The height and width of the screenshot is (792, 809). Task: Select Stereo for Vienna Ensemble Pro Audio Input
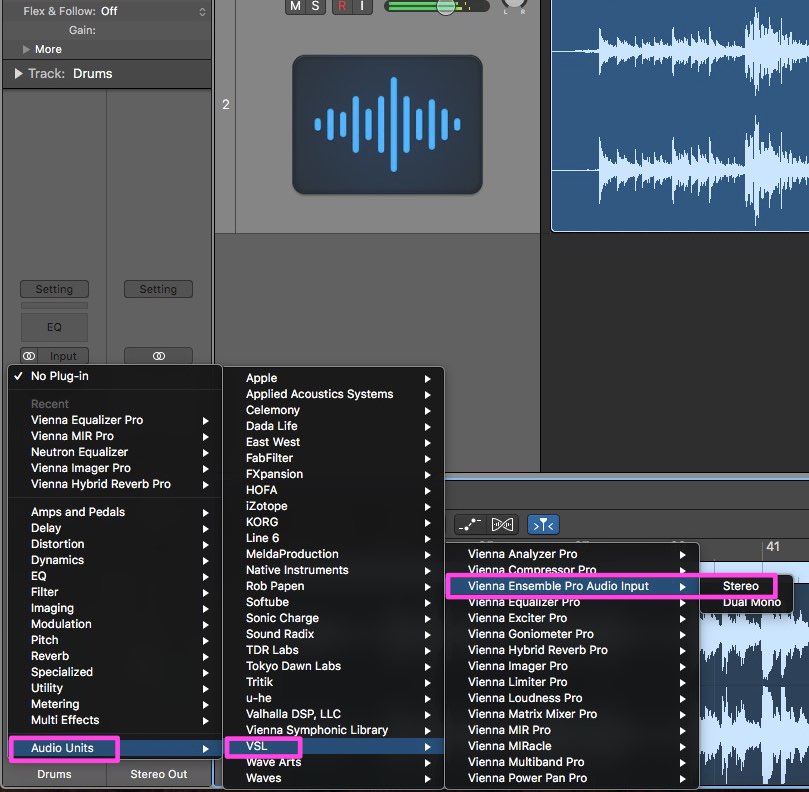740,586
